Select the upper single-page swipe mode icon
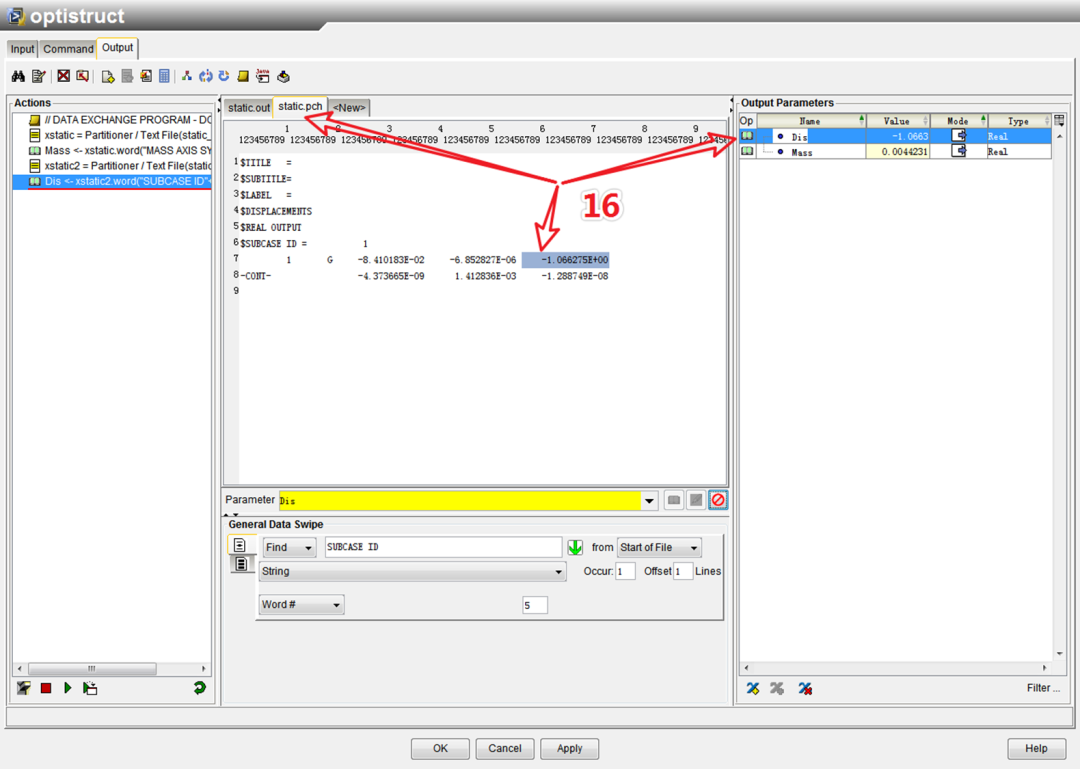 coord(240,545)
